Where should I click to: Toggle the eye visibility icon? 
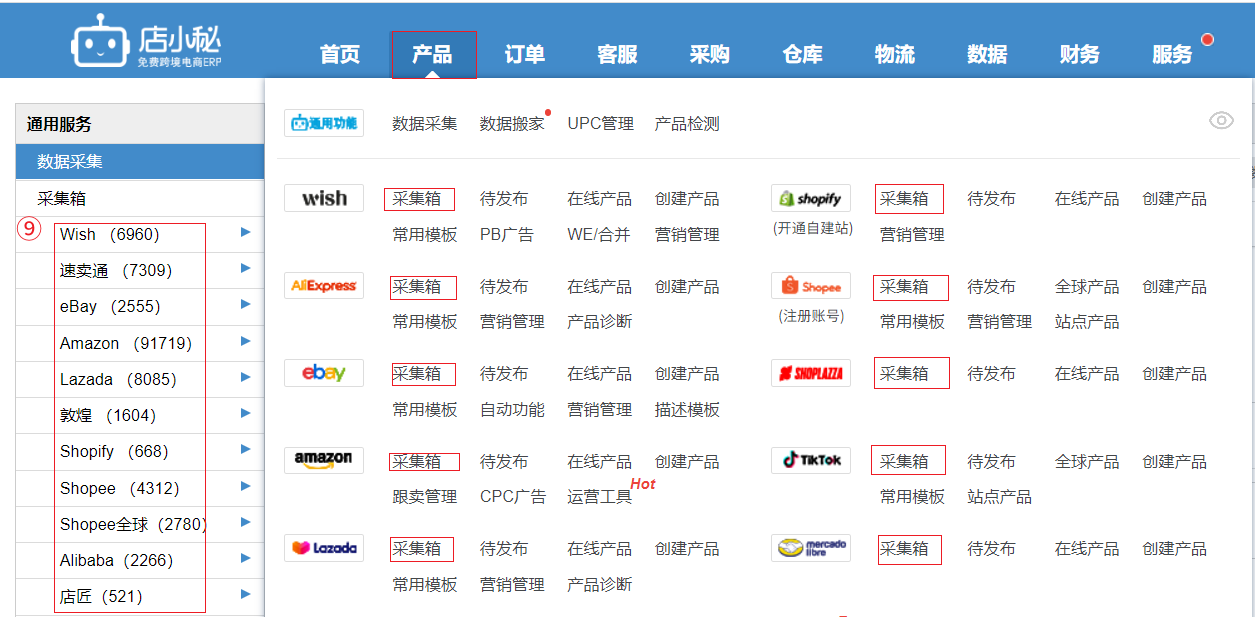point(1221,121)
